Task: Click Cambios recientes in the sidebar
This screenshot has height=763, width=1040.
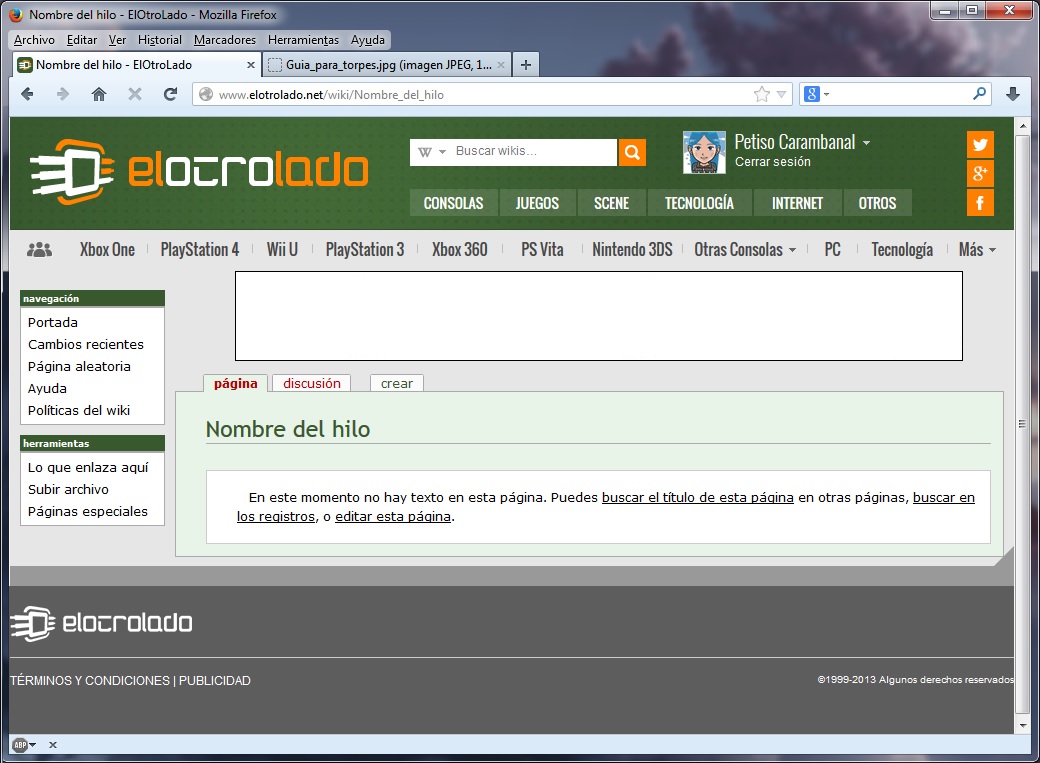Action: click(x=86, y=344)
